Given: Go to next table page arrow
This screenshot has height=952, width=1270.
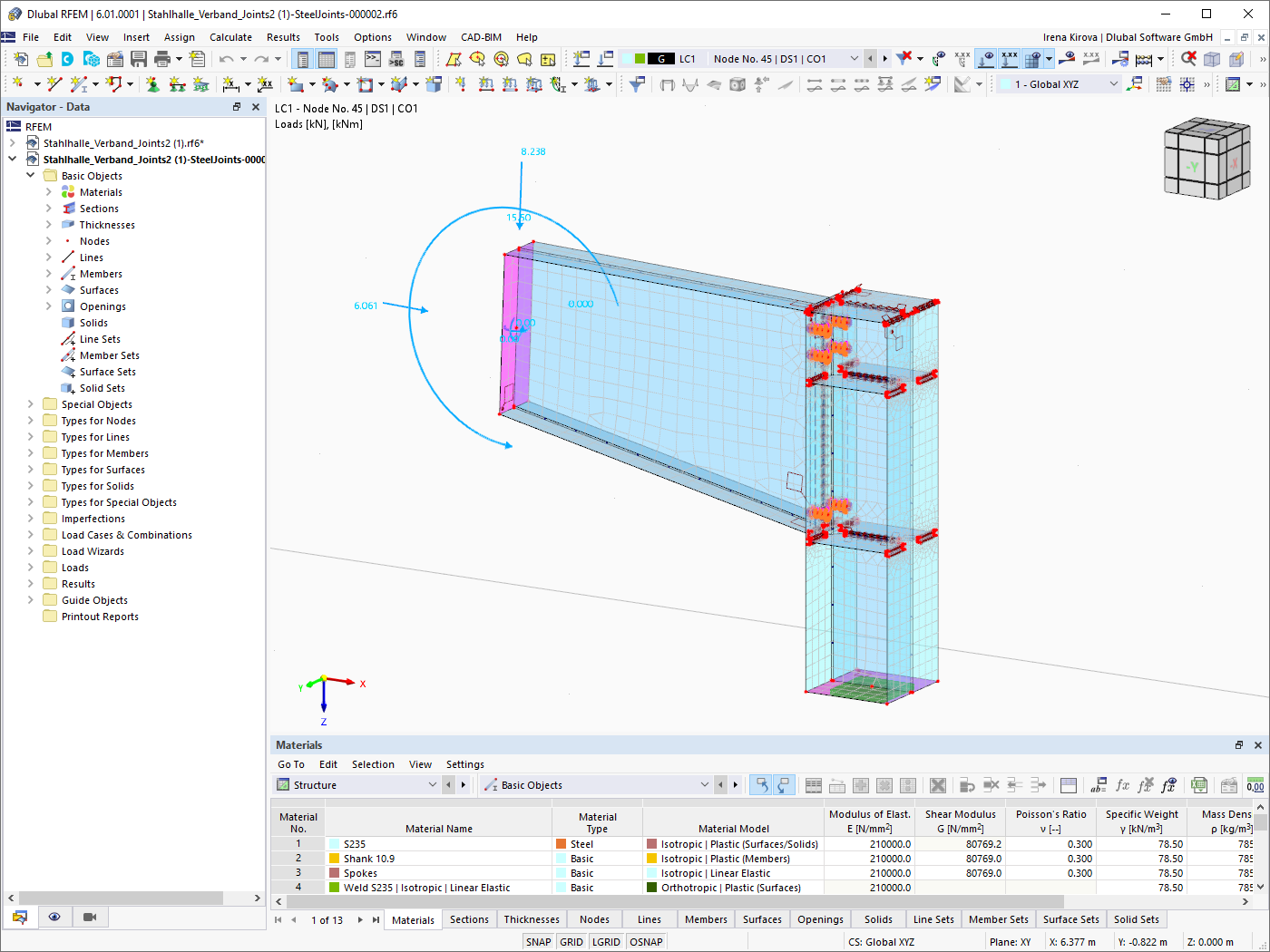Looking at the screenshot, I should tap(360, 919).
